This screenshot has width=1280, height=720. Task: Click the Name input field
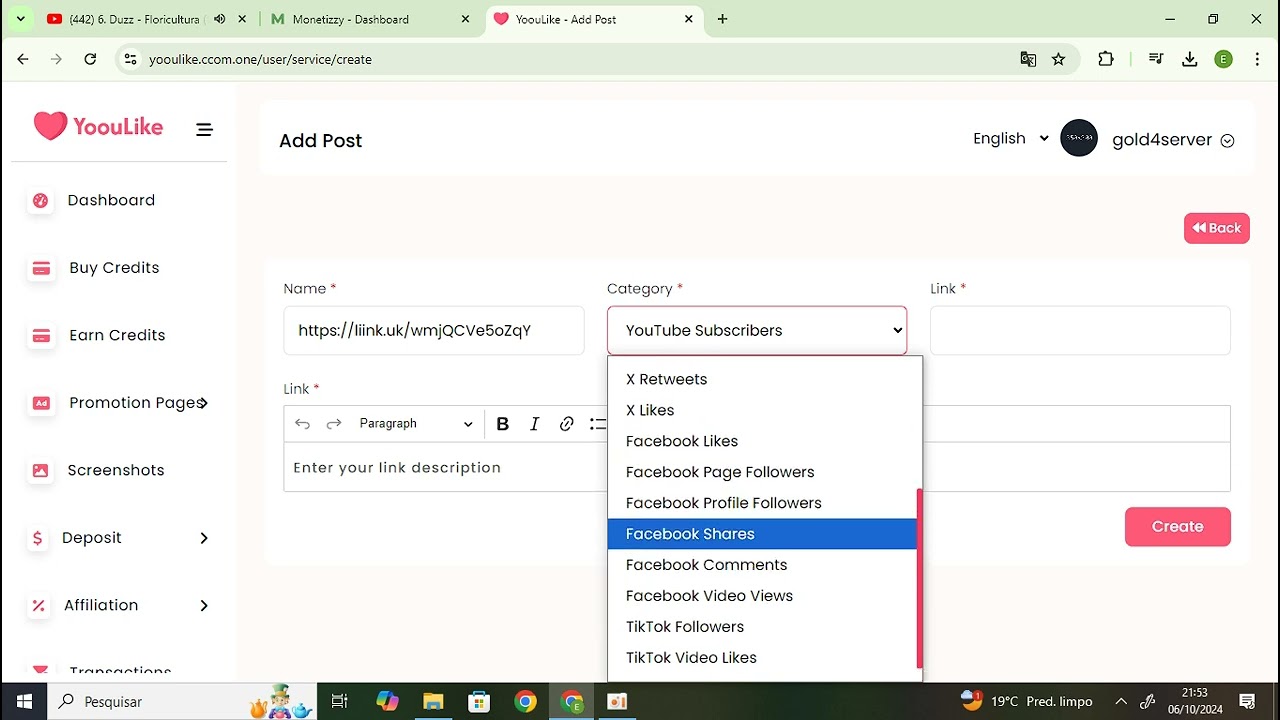point(434,330)
